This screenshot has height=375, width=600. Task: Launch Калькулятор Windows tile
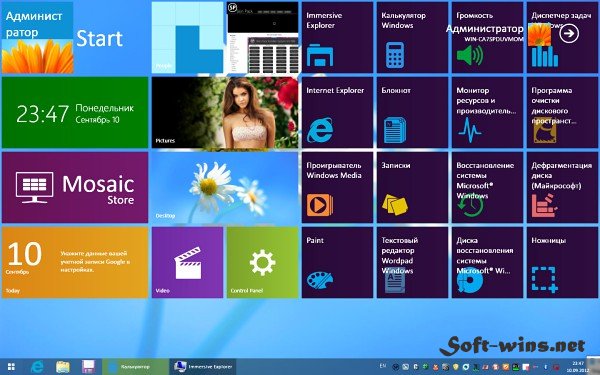click(x=412, y=37)
